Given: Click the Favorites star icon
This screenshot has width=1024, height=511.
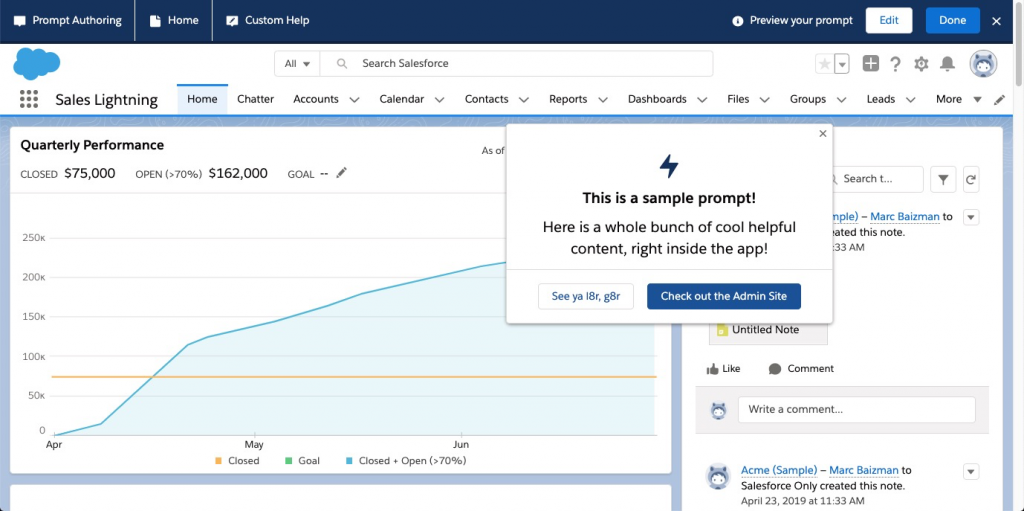Looking at the screenshot, I should coord(825,64).
